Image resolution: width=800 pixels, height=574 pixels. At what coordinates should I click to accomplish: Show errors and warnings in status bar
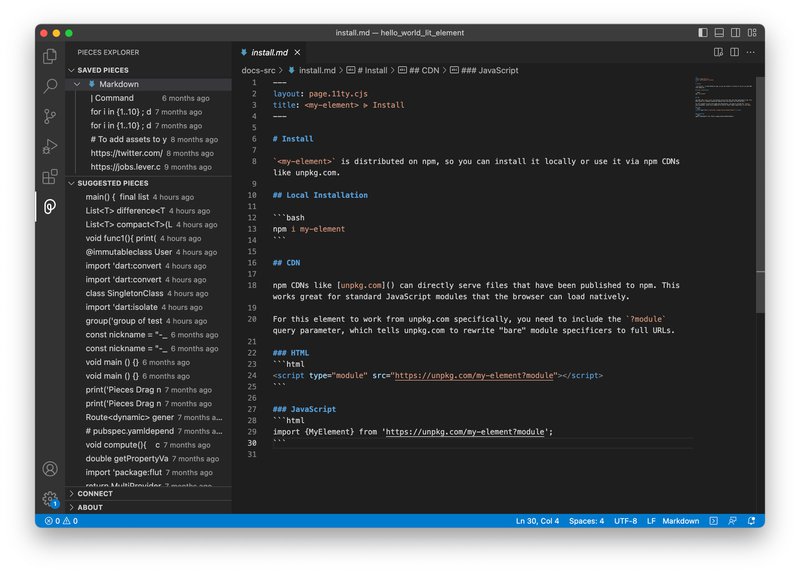tap(61, 521)
